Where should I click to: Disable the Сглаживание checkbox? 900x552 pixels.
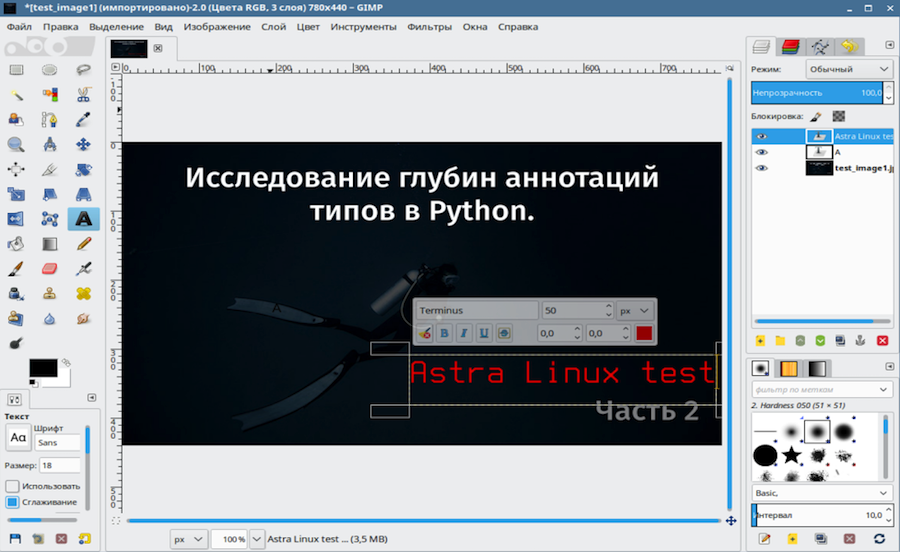[x=13, y=502]
